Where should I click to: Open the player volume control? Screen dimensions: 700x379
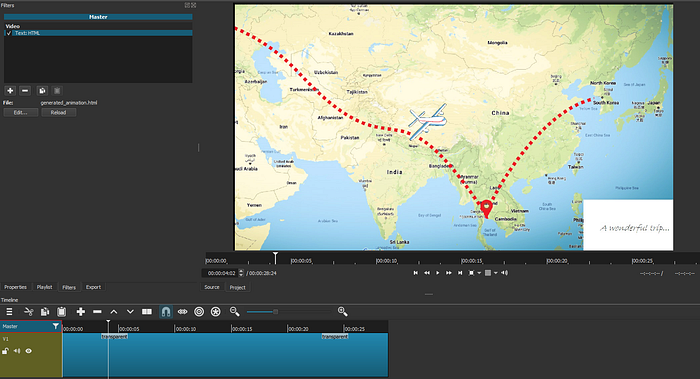(x=504, y=273)
